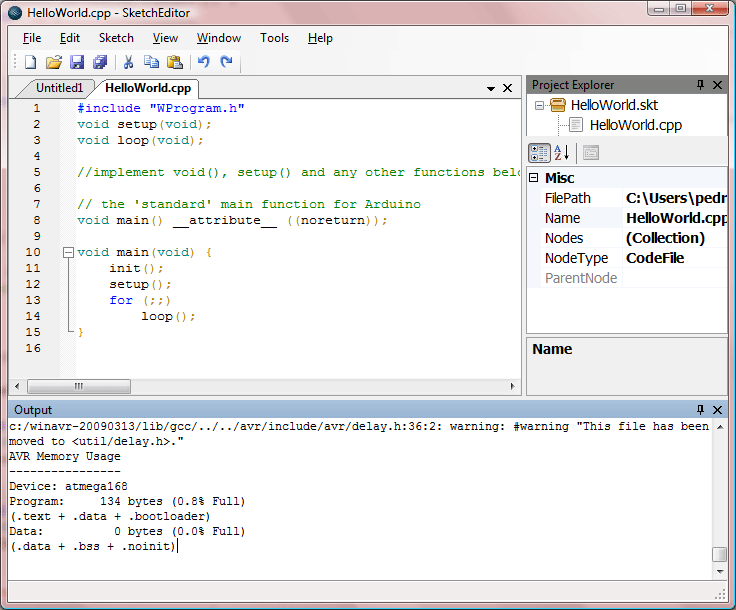Select the FilePath property row
The width and height of the screenshot is (736, 610).
pos(634,198)
